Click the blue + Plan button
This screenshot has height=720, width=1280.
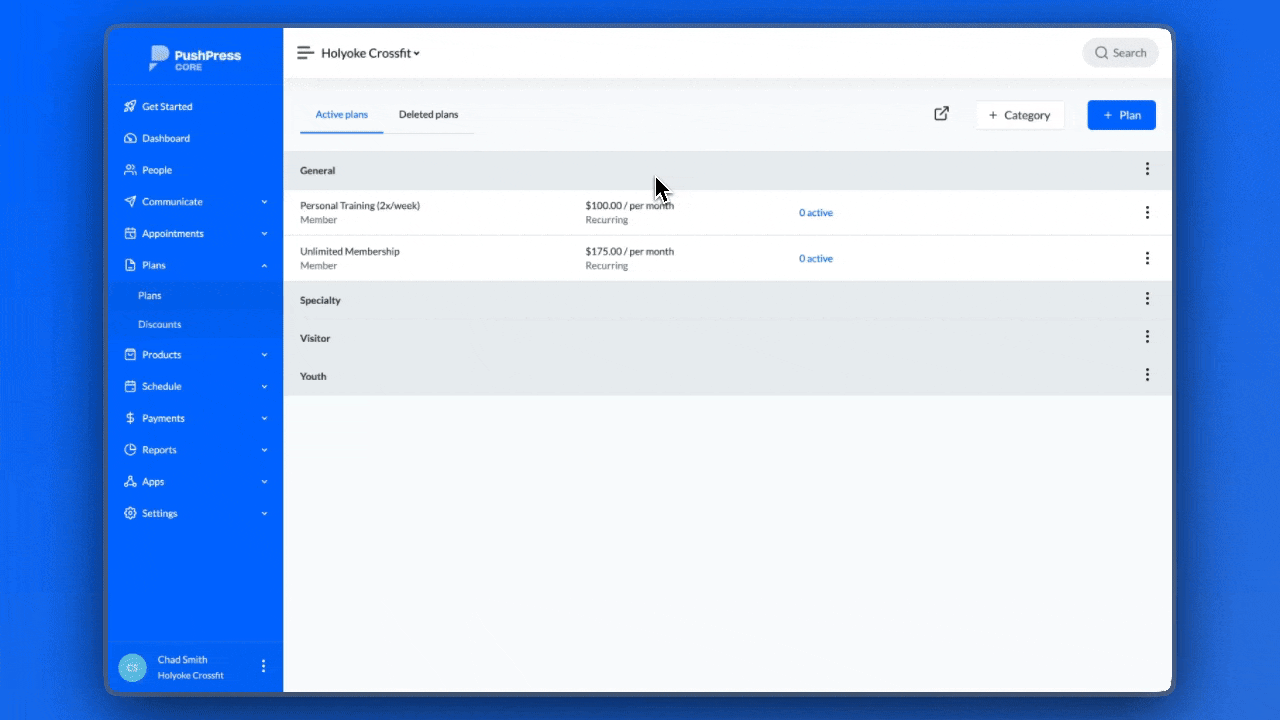tap(1121, 115)
